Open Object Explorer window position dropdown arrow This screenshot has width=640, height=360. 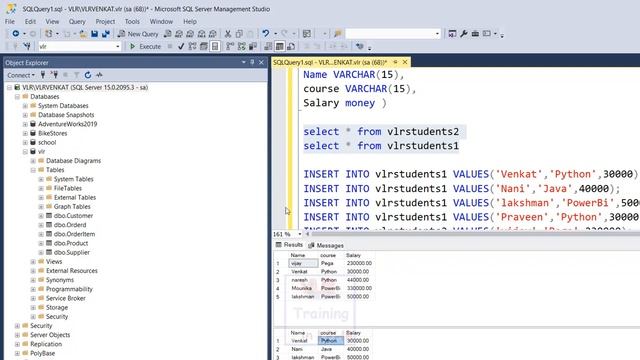click(244, 62)
